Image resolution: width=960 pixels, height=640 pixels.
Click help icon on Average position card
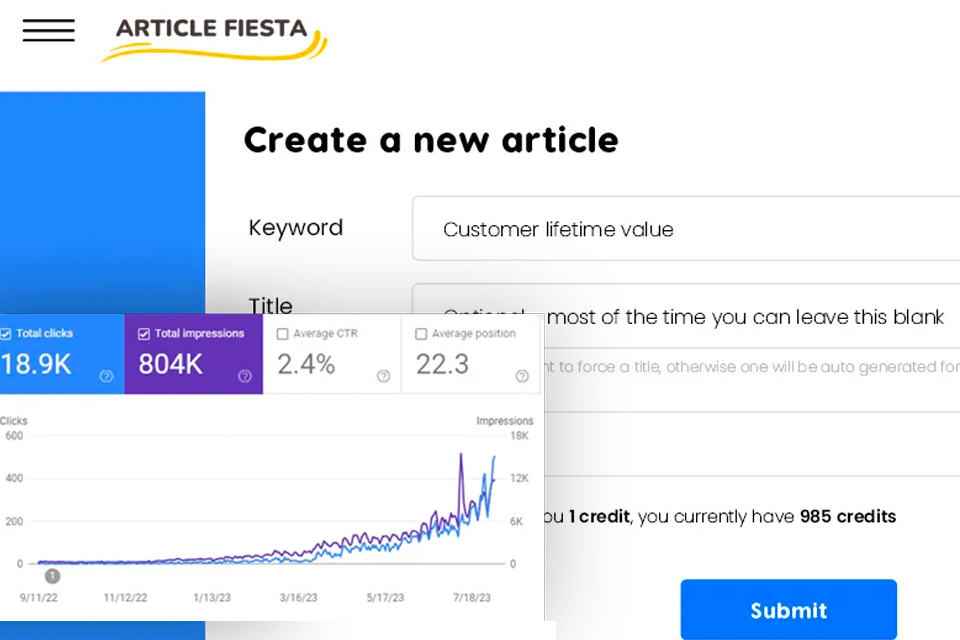coord(522,376)
